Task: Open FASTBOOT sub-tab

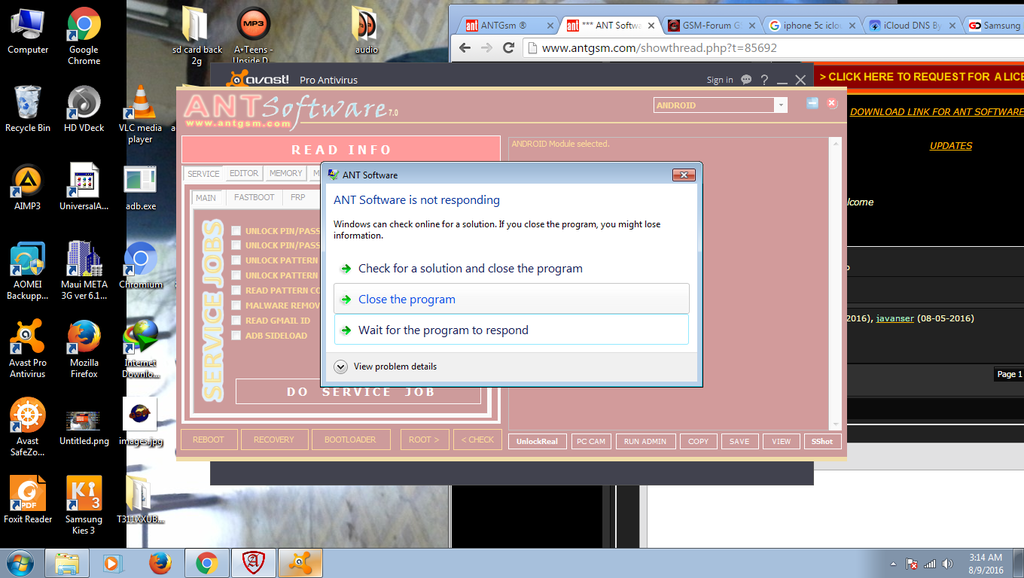Action: point(254,197)
